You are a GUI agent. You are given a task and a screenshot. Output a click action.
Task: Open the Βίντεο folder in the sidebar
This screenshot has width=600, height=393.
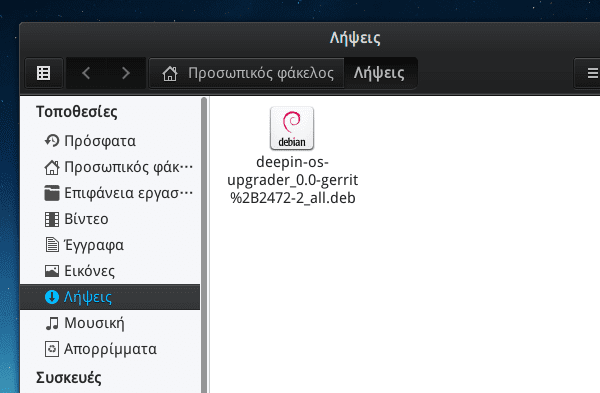pos(110,219)
